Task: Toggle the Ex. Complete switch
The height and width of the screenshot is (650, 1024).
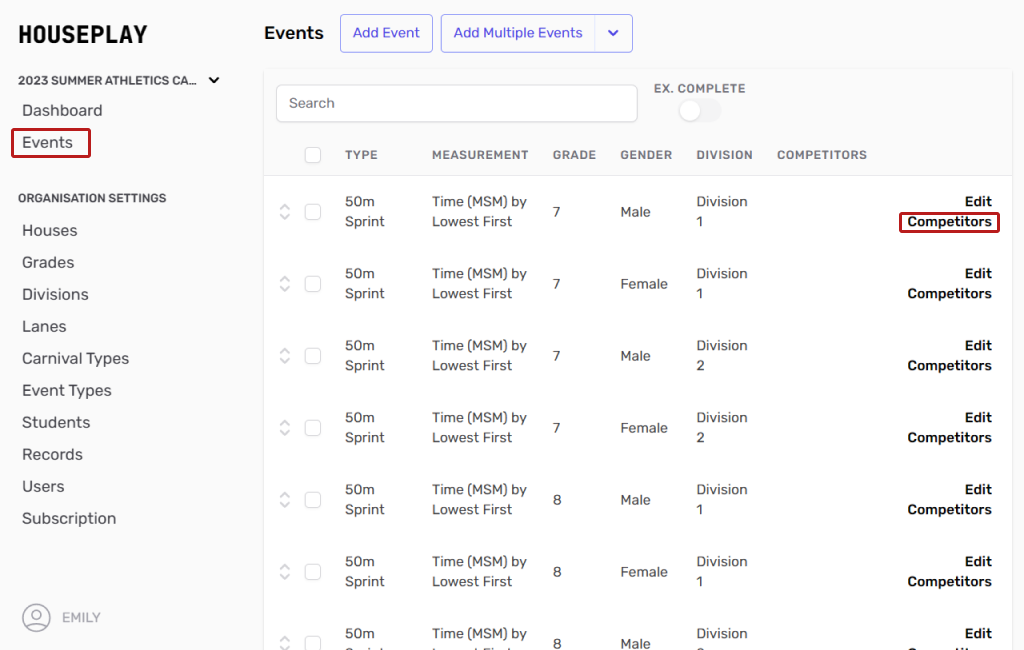Action: 699,111
